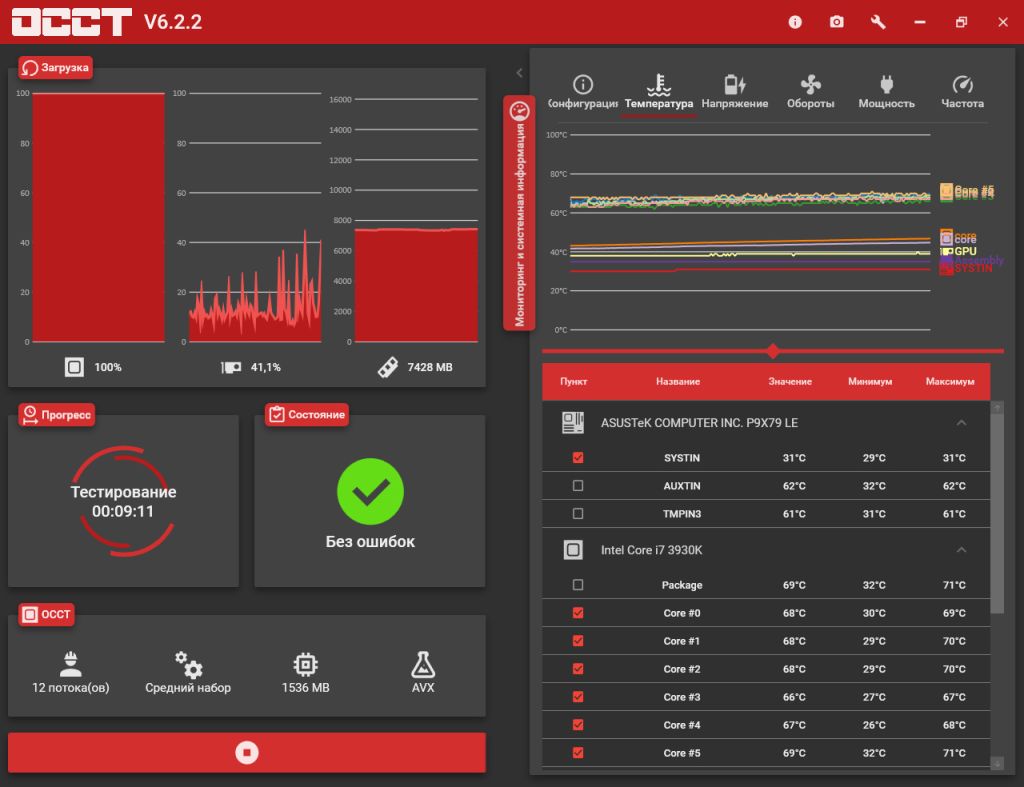Click the CPU usage icon beside 100%
1024x787 pixels.
[x=74, y=367]
